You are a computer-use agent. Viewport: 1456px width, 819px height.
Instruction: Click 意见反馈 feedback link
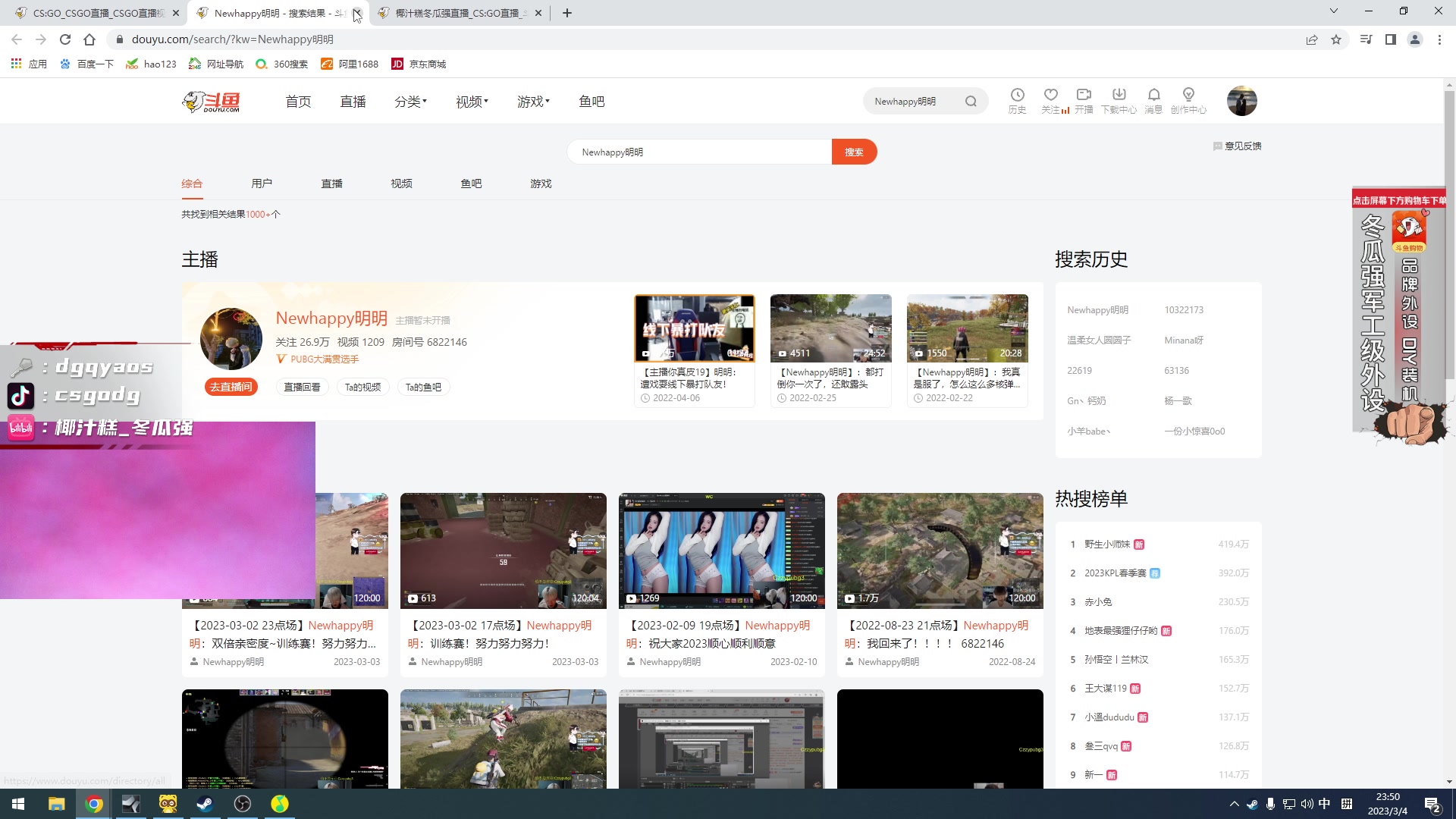pos(1238,146)
